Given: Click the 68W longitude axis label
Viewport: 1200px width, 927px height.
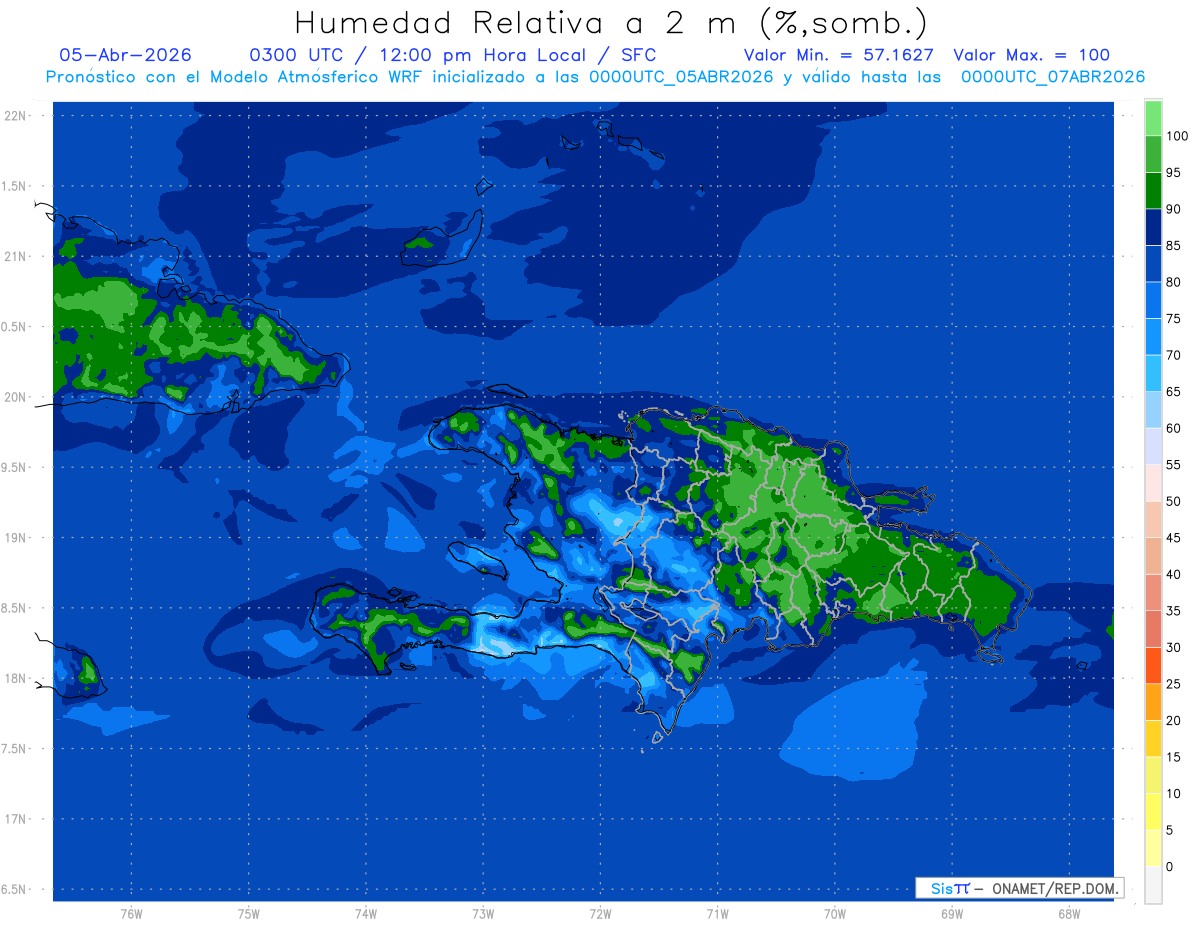Looking at the screenshot, I should [1069, 913].
